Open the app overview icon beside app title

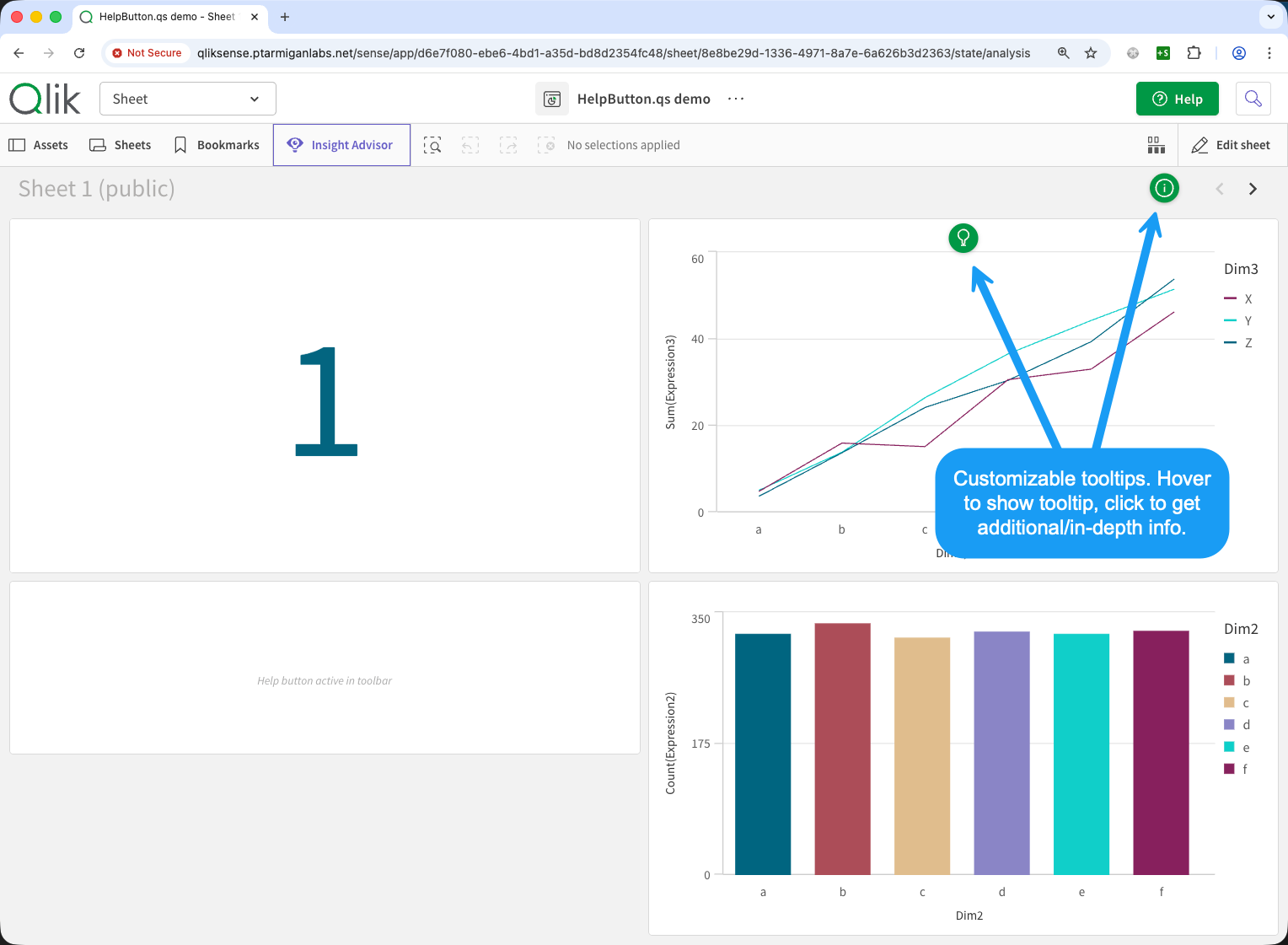[552, 99]
